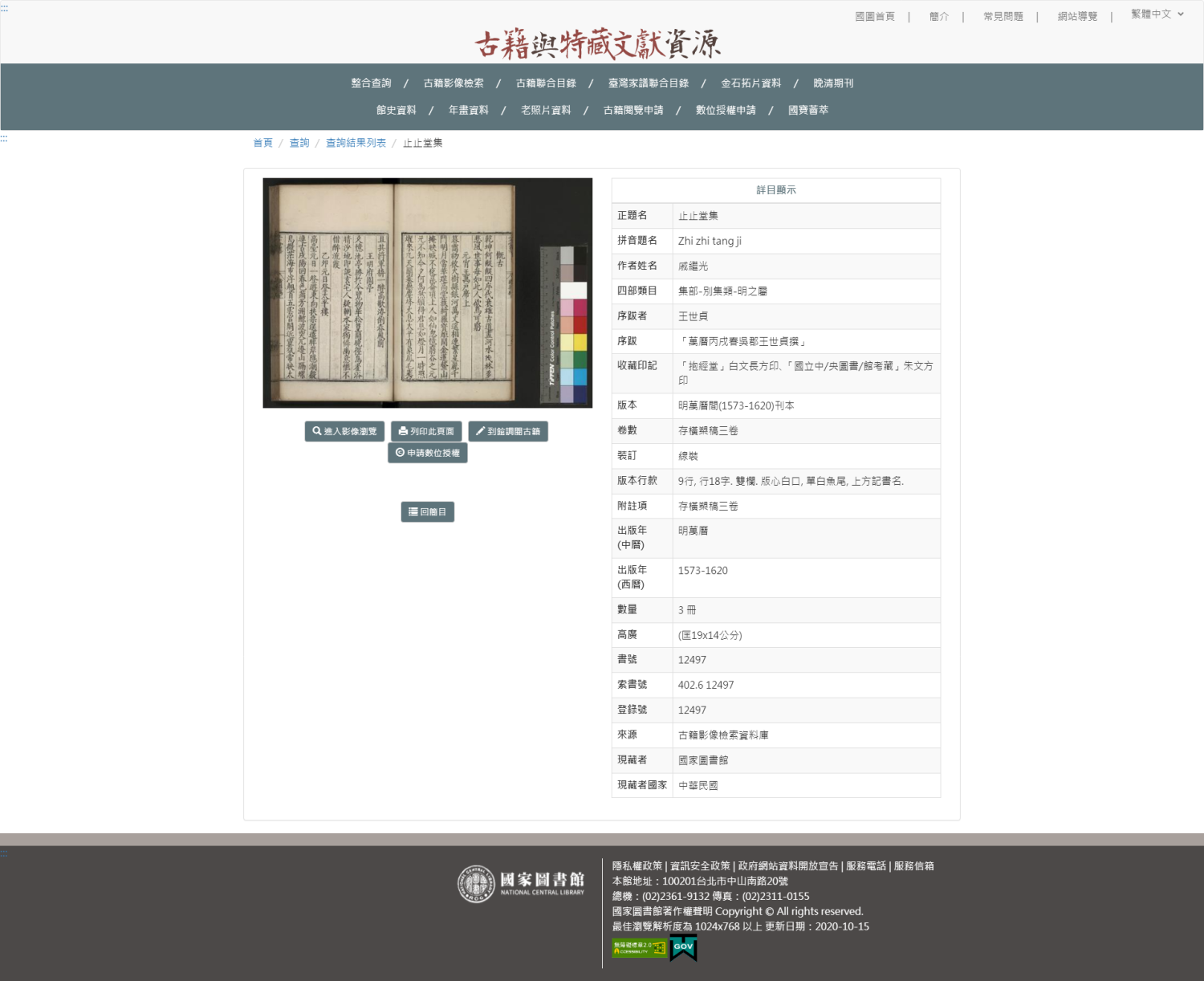Open the 國寶菁萃 page
The height and width of the screenshot is (981, 1204).
tap(808, 110)
